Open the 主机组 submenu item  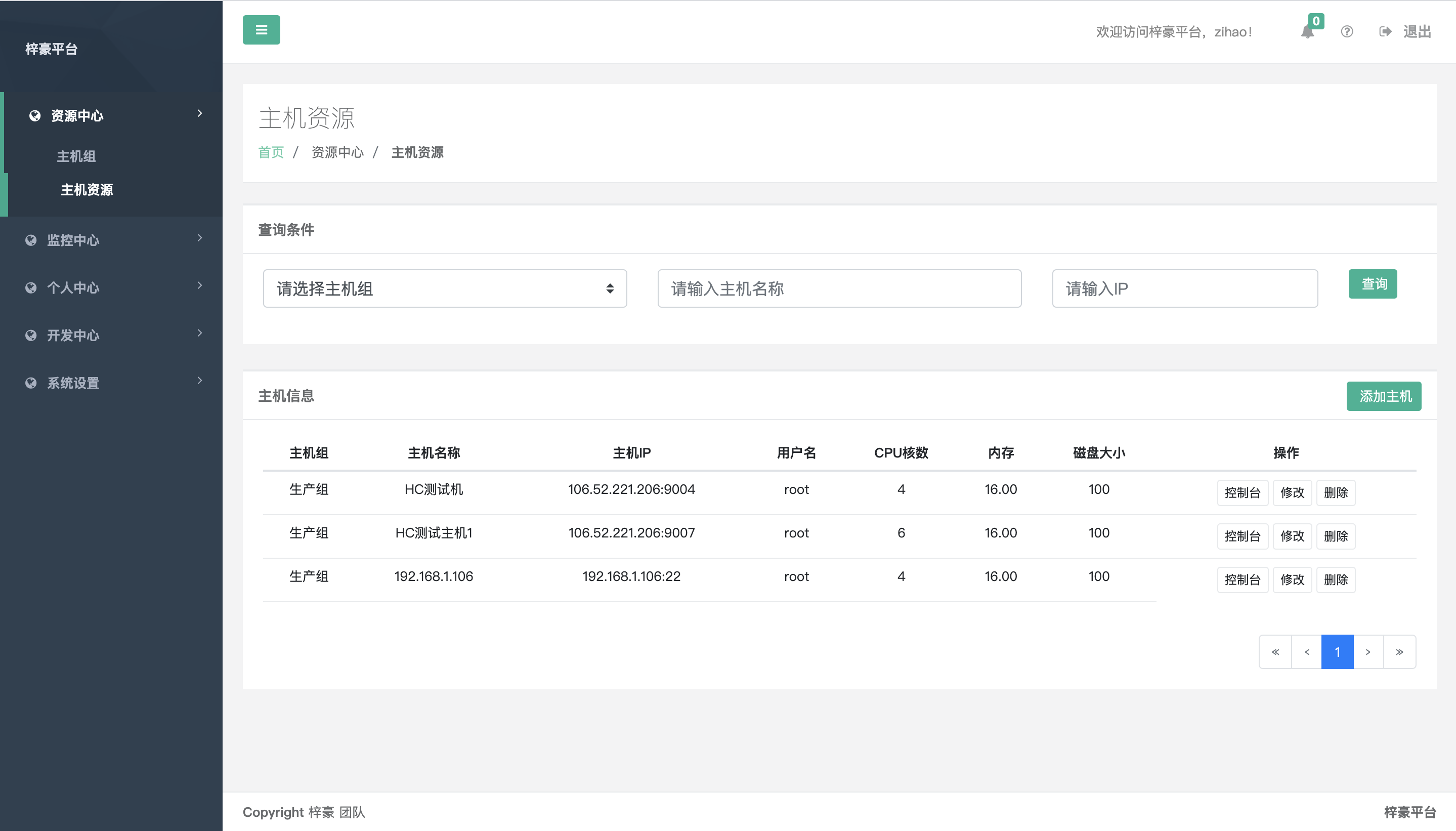point(76,156)
